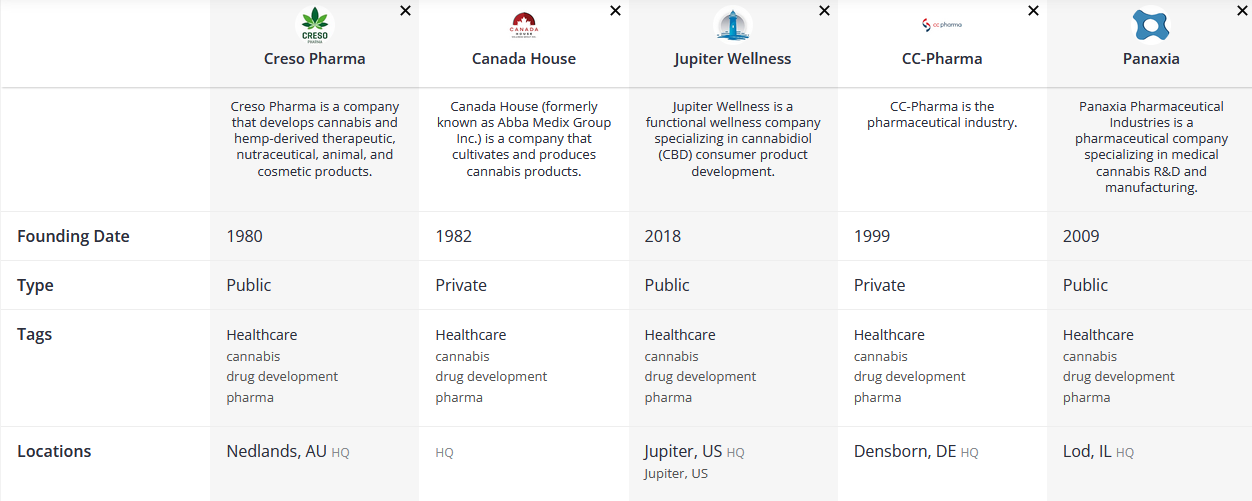This screenshot has width=1252, height=501.
Task: Click the Canada House logo
Action: pyautogui.click(x=524, y=24)
